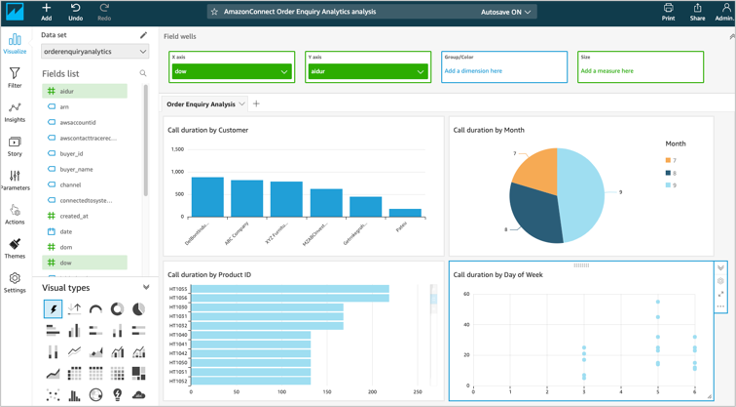Maximize the Day of Week visual
This screenshot has width=736, height=407.
pyautogui.click(x=721, y=294)
